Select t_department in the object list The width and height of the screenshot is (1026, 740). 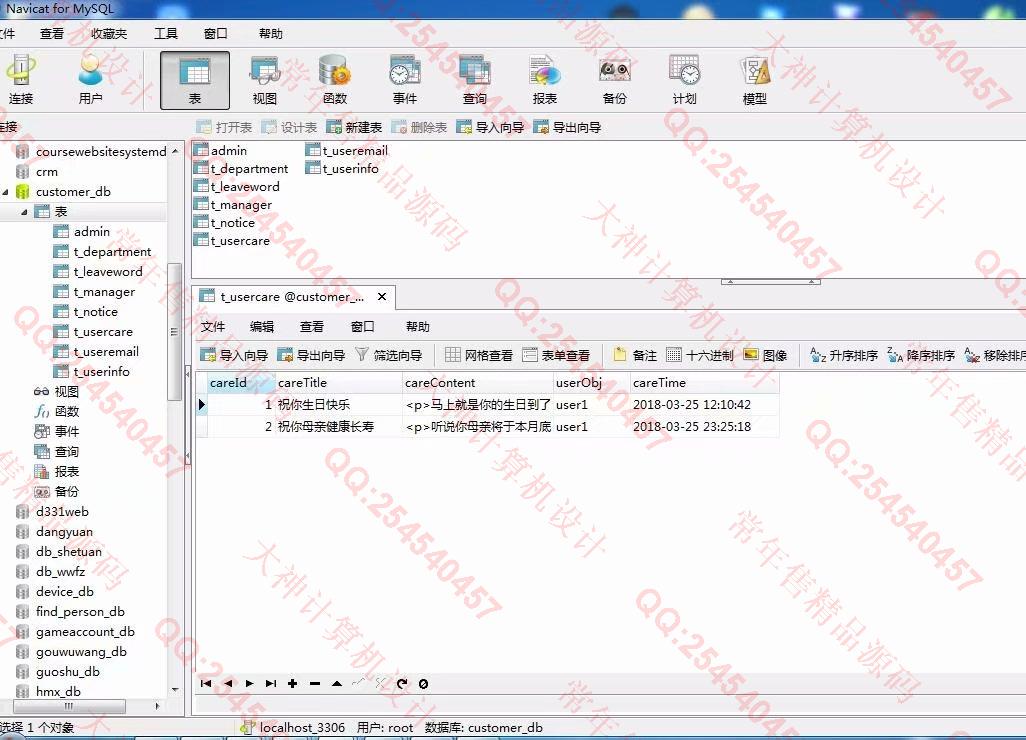[241, 169]
